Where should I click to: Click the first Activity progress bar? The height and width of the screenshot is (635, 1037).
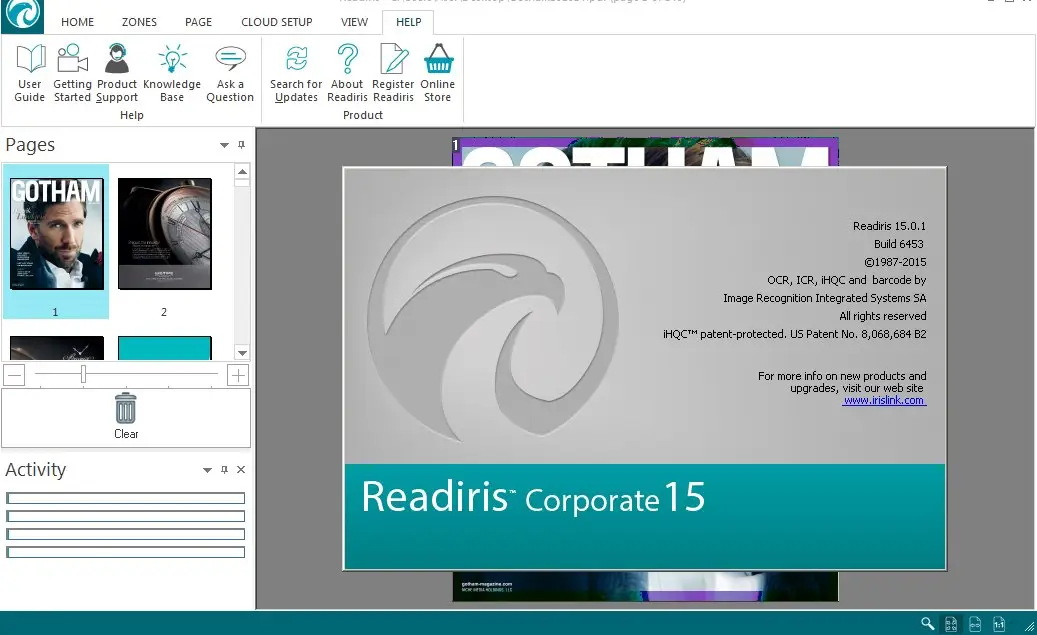(126, 498)
